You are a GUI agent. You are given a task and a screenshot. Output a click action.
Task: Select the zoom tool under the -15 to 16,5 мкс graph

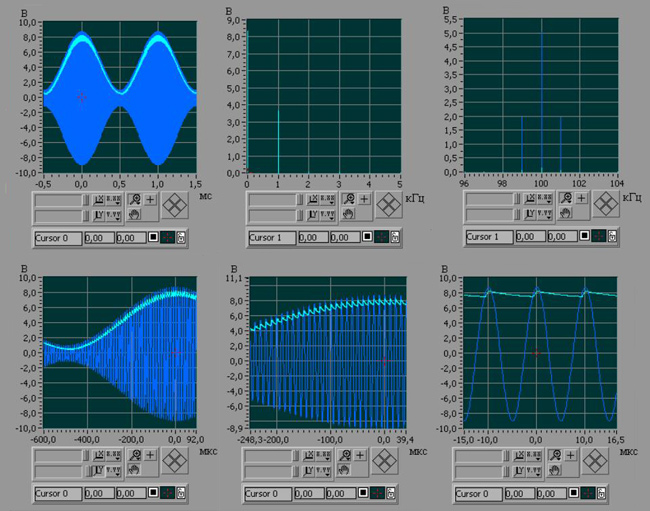pos(555,456)
